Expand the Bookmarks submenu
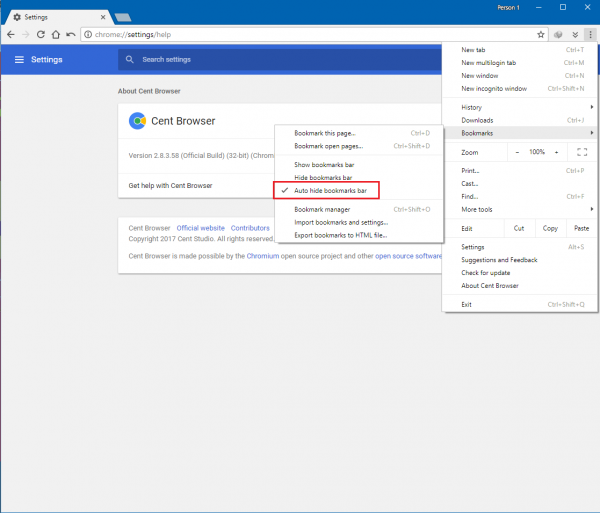Viewport: 600px width, 513px height. pos(520,133)
